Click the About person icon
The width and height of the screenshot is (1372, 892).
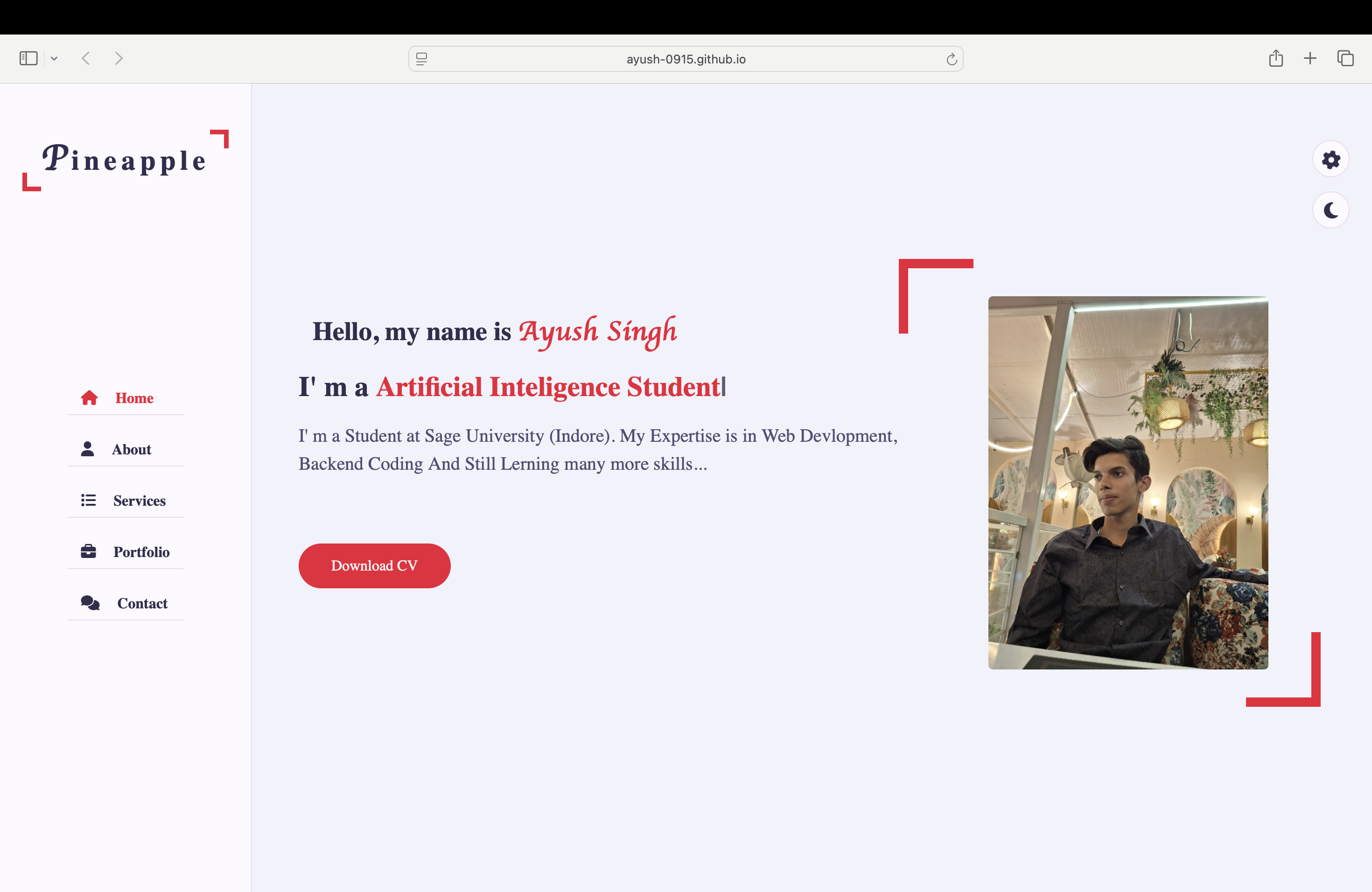click(88, 449)
